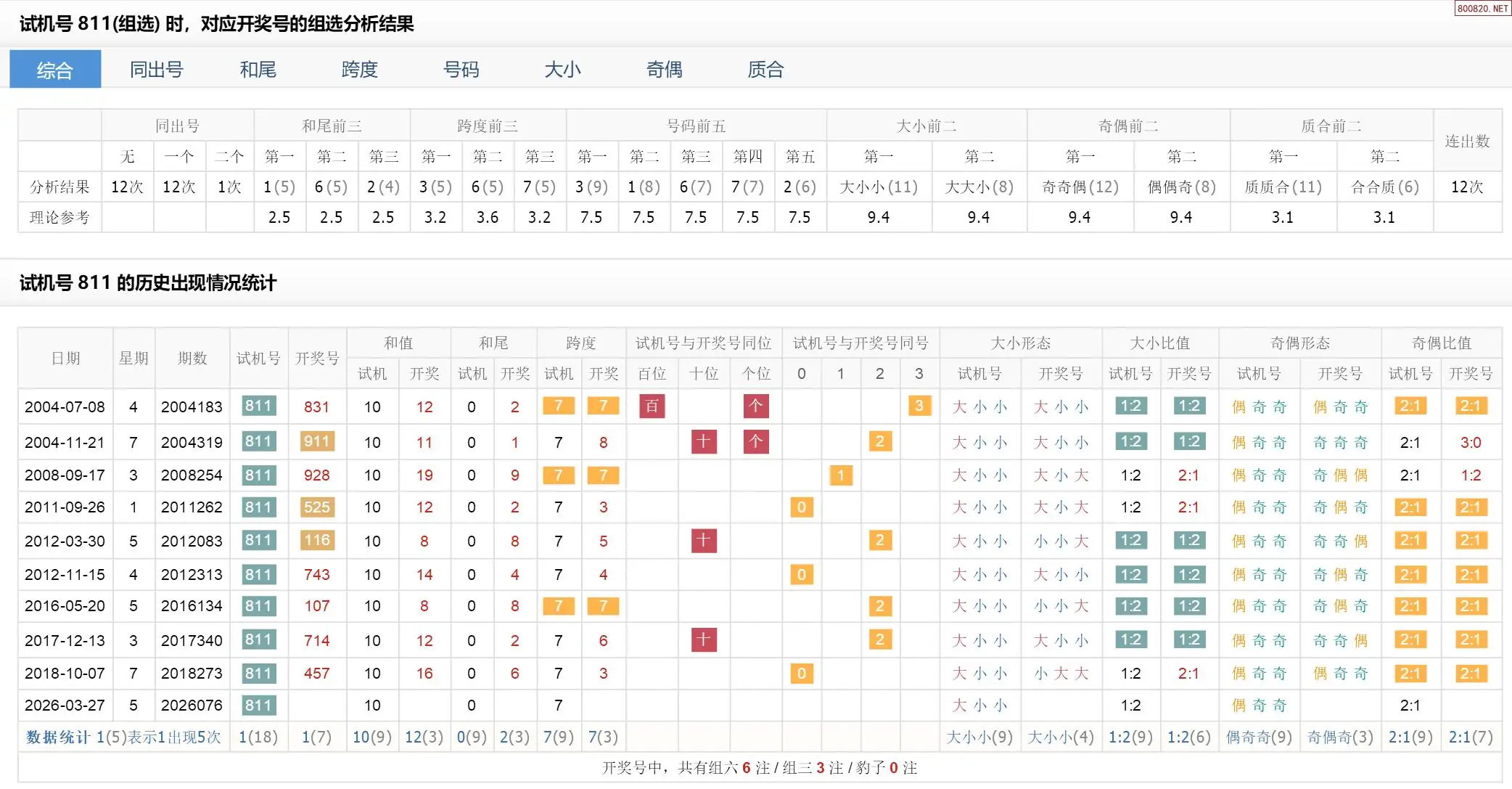
Task: Click the 811 badge in 2026-03-27 row
Action: [x=258, y=705]
